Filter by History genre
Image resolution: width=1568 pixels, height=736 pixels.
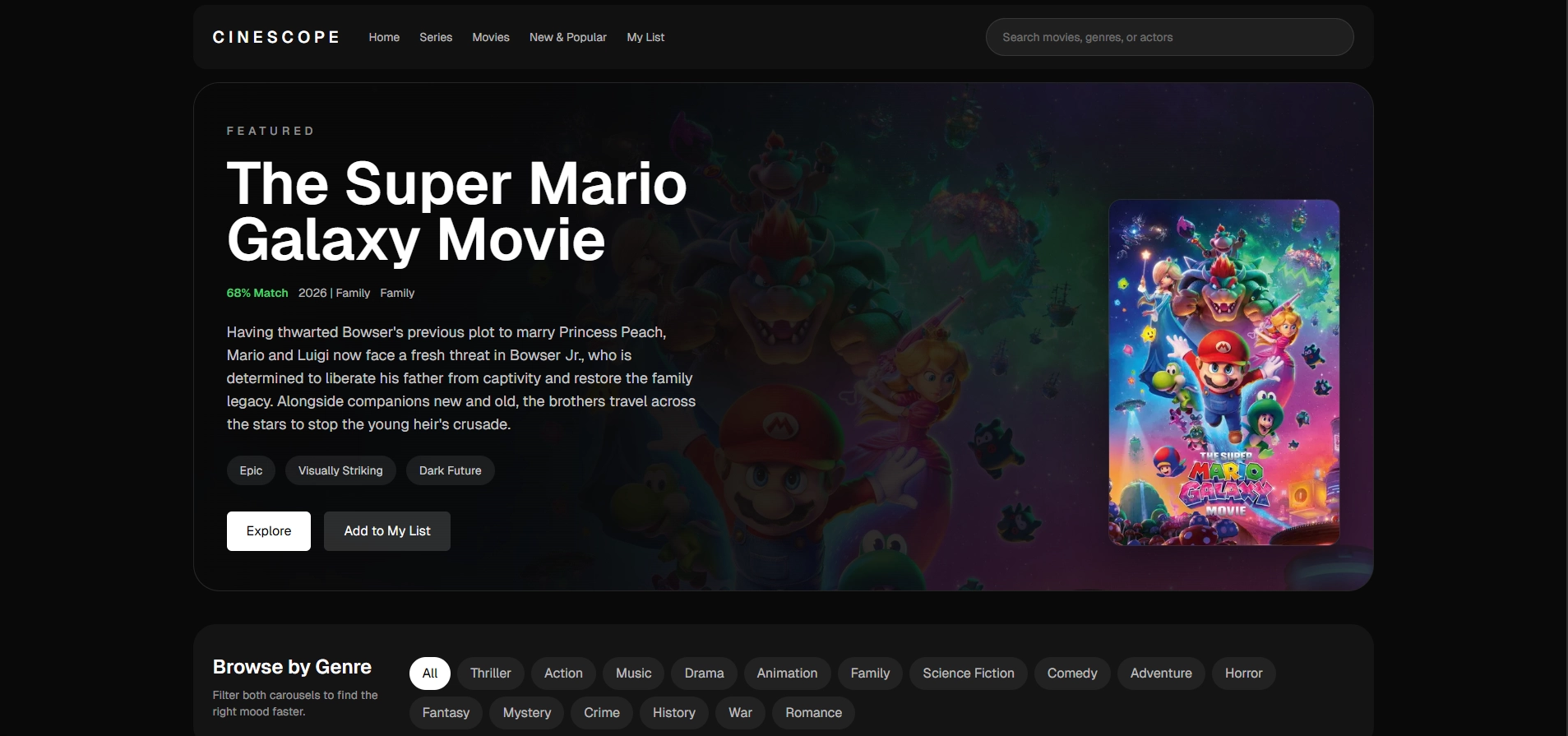tap(674, 713)
